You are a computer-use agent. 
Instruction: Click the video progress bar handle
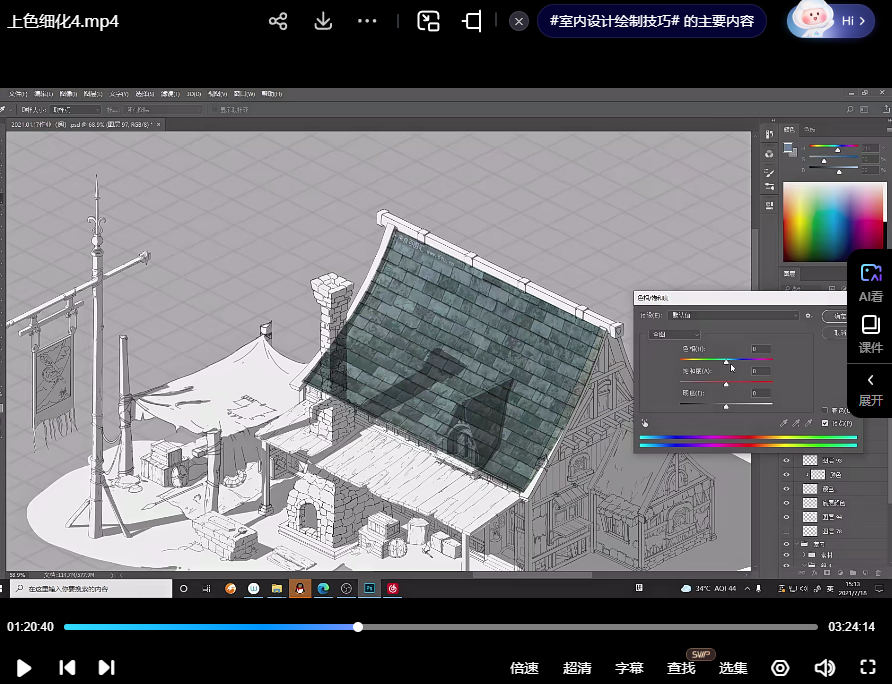[x=358, y=627]
